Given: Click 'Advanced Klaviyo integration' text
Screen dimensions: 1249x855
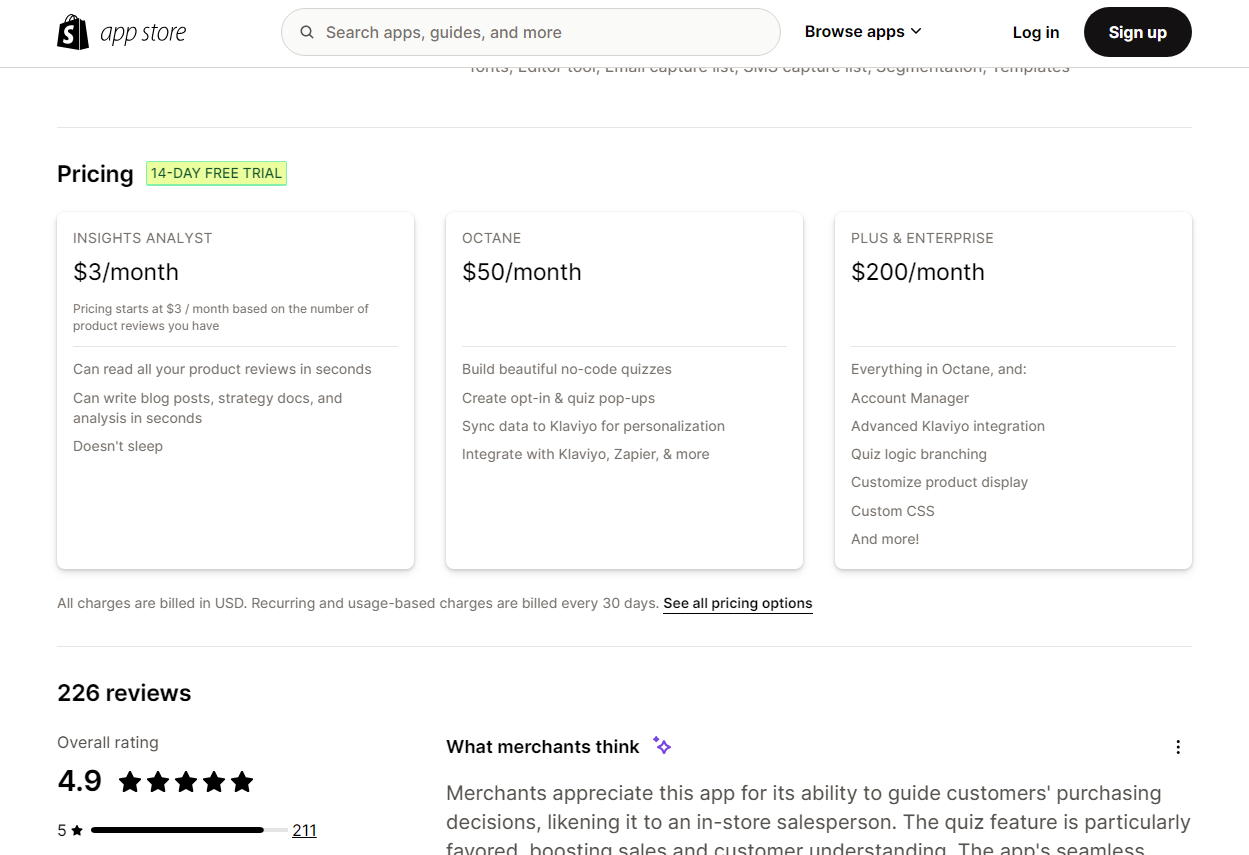Looking at the screenshot, I should click(x=948, y=426).
